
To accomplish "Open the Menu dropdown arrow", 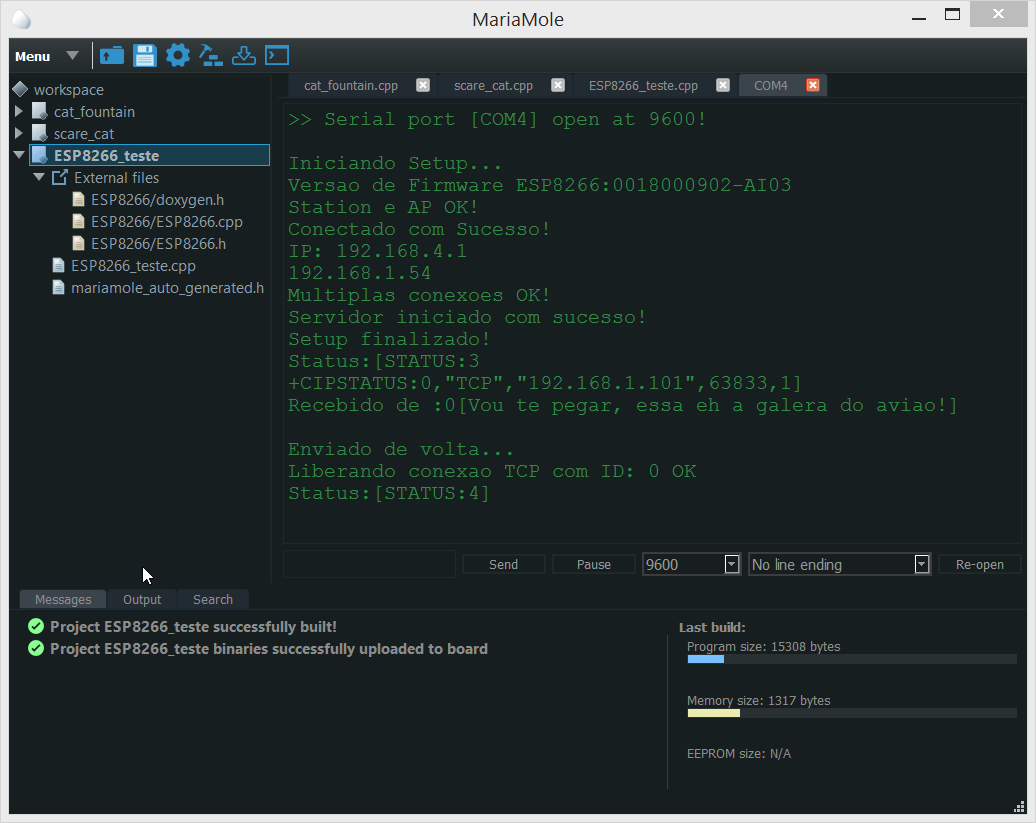I will pos(72,56).
